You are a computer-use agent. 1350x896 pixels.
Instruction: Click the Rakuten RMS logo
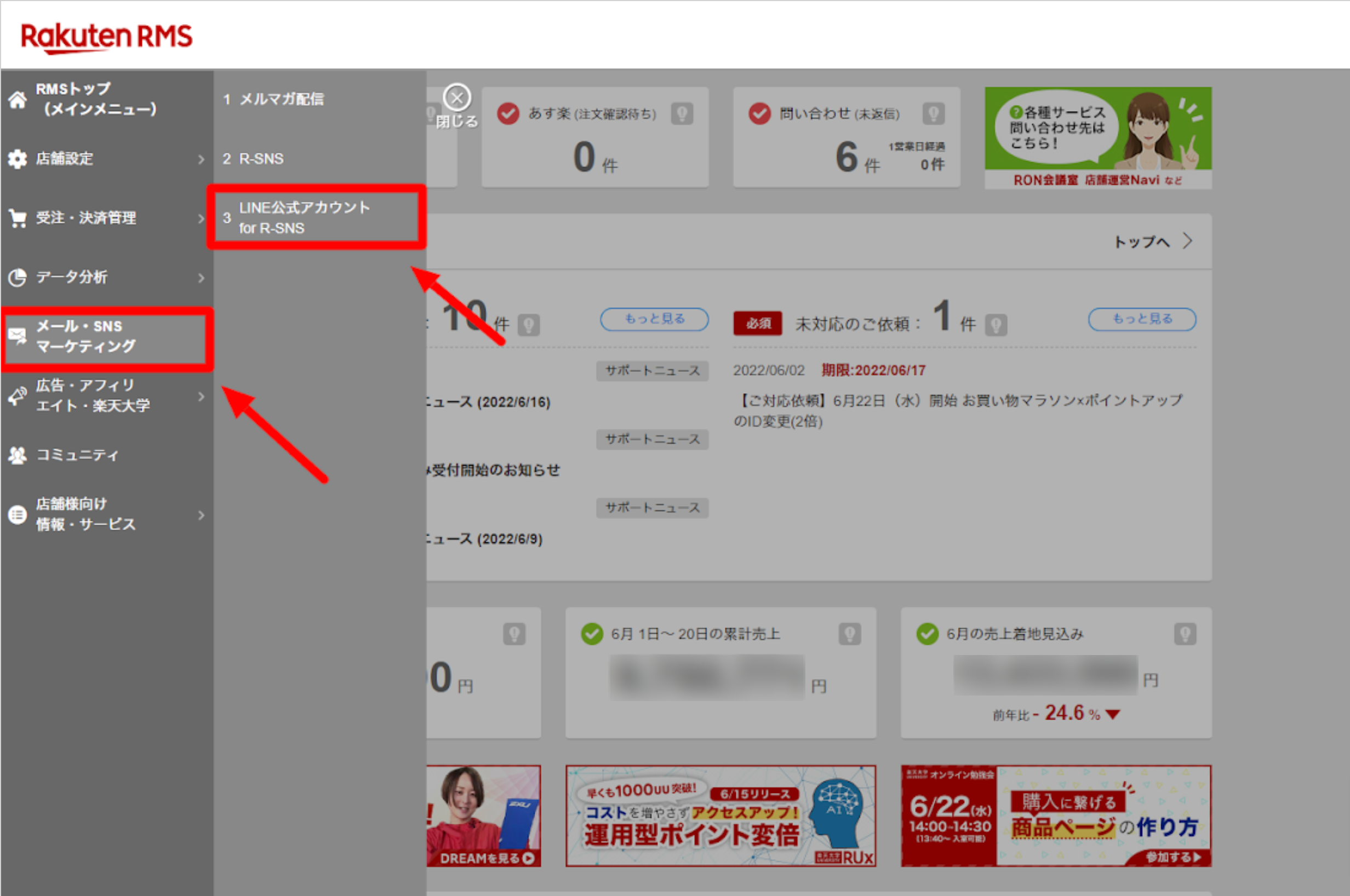[106, 37]
